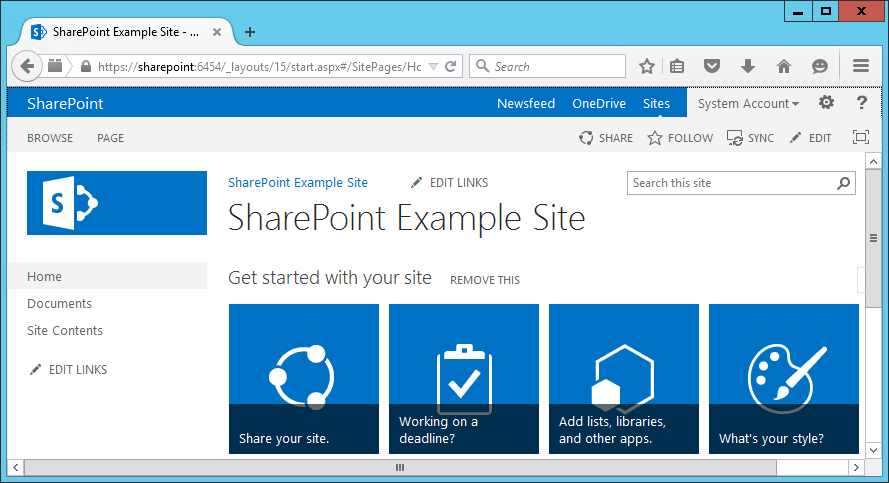Open the settings gear menu
This screenshot has width=889, height=483.
point(826,103)
